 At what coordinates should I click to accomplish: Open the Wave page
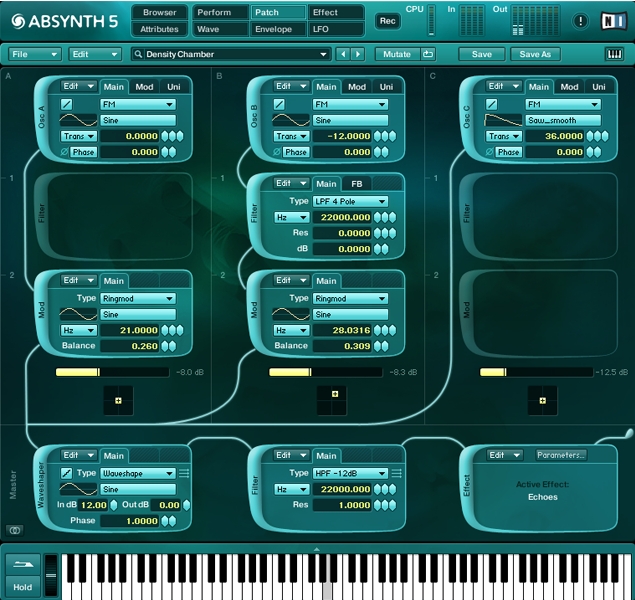point(220,29)
